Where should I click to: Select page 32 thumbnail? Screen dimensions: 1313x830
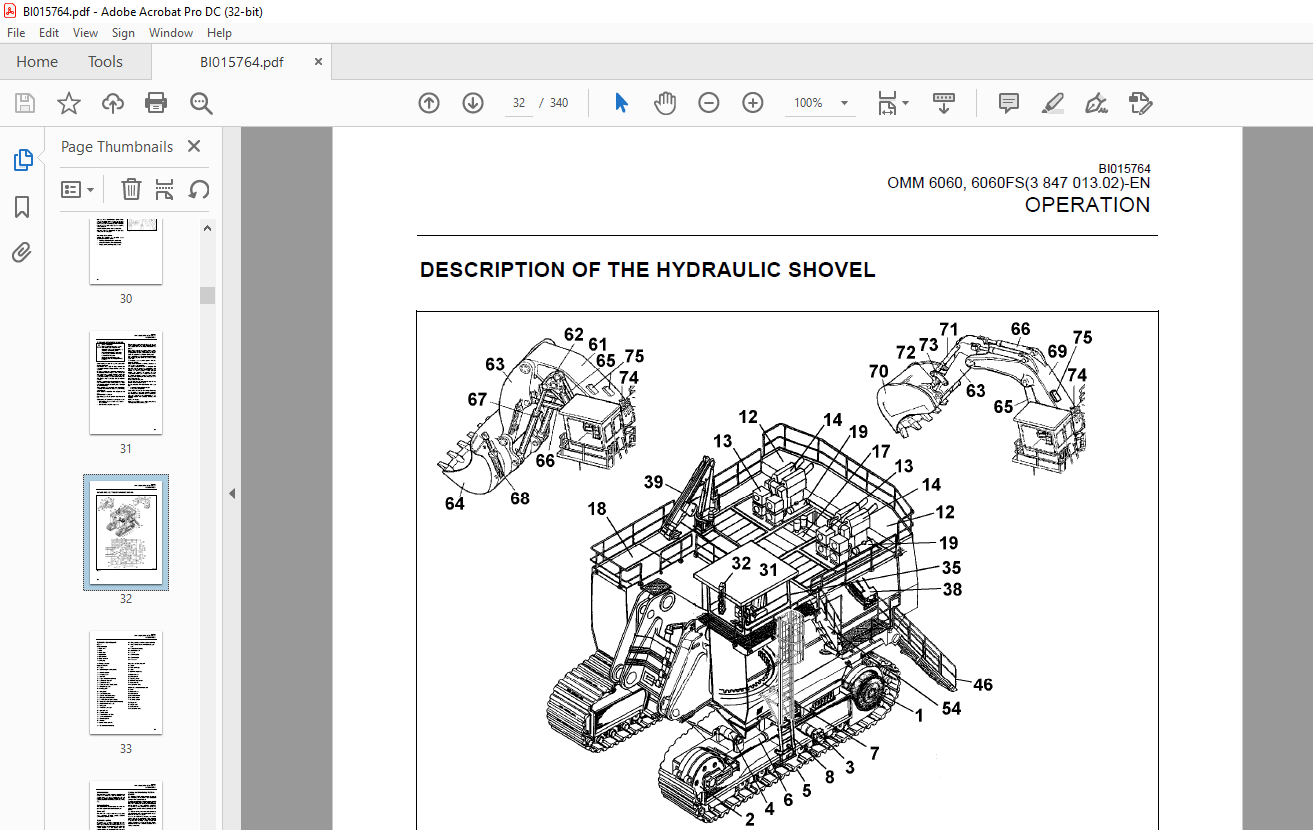coord(126,532)
